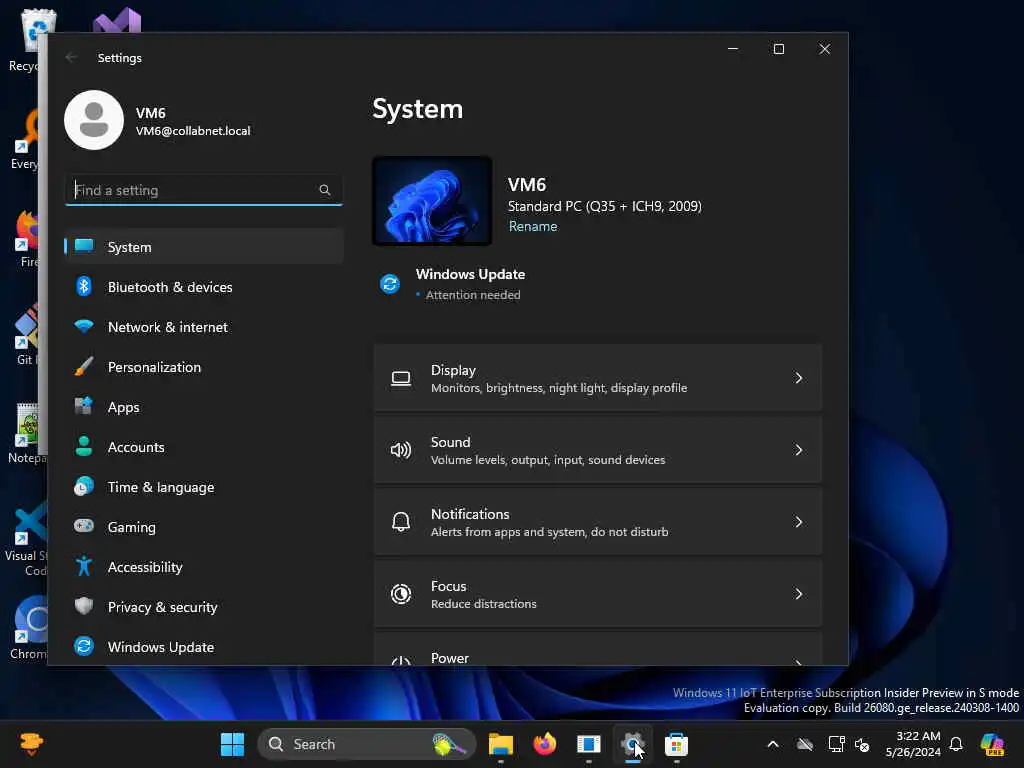Click the Windows 11 device wallpaper thumbnail
This screenshot has height=768, width=1024.
click(x=432, y=200)
